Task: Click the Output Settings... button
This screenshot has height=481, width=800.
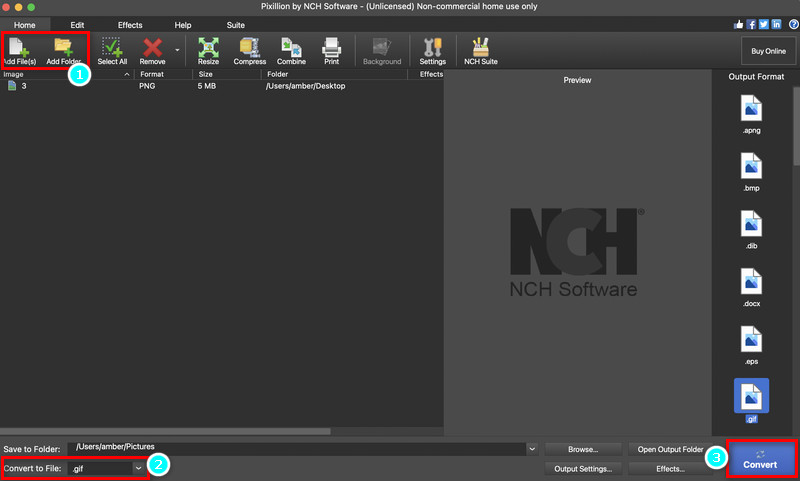Action: [583, 469]
